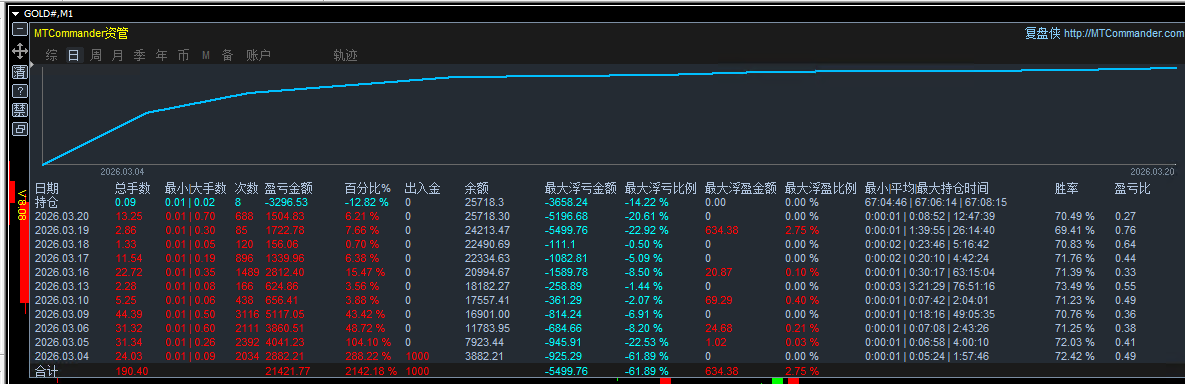Image resolution: width=1185 pixels, height=384 pixels.
Task: Select the 季 quarterly tab
Action: coord(139,55)
